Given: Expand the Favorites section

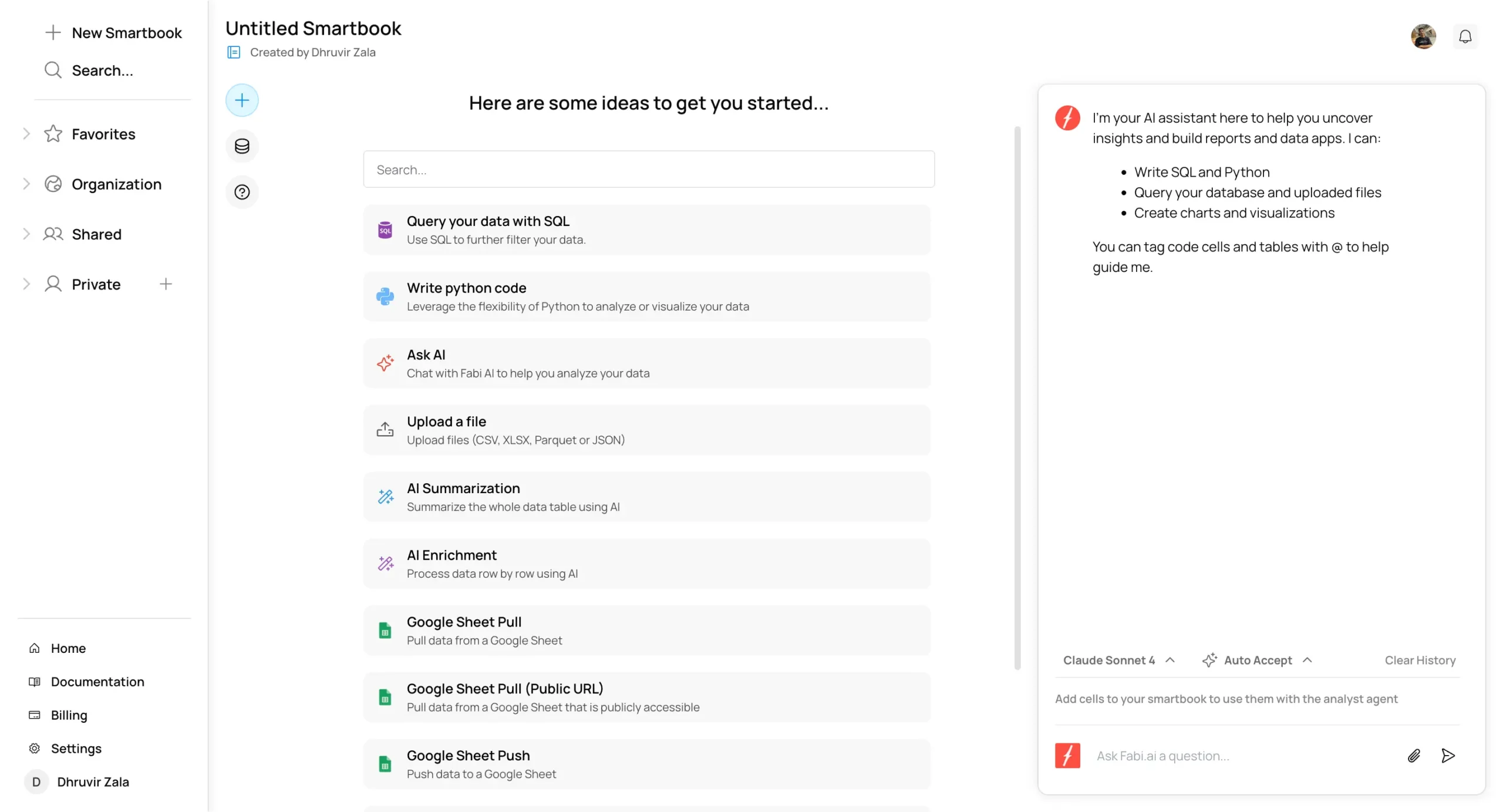Looking at the screenshot, I should click(26, 134).
